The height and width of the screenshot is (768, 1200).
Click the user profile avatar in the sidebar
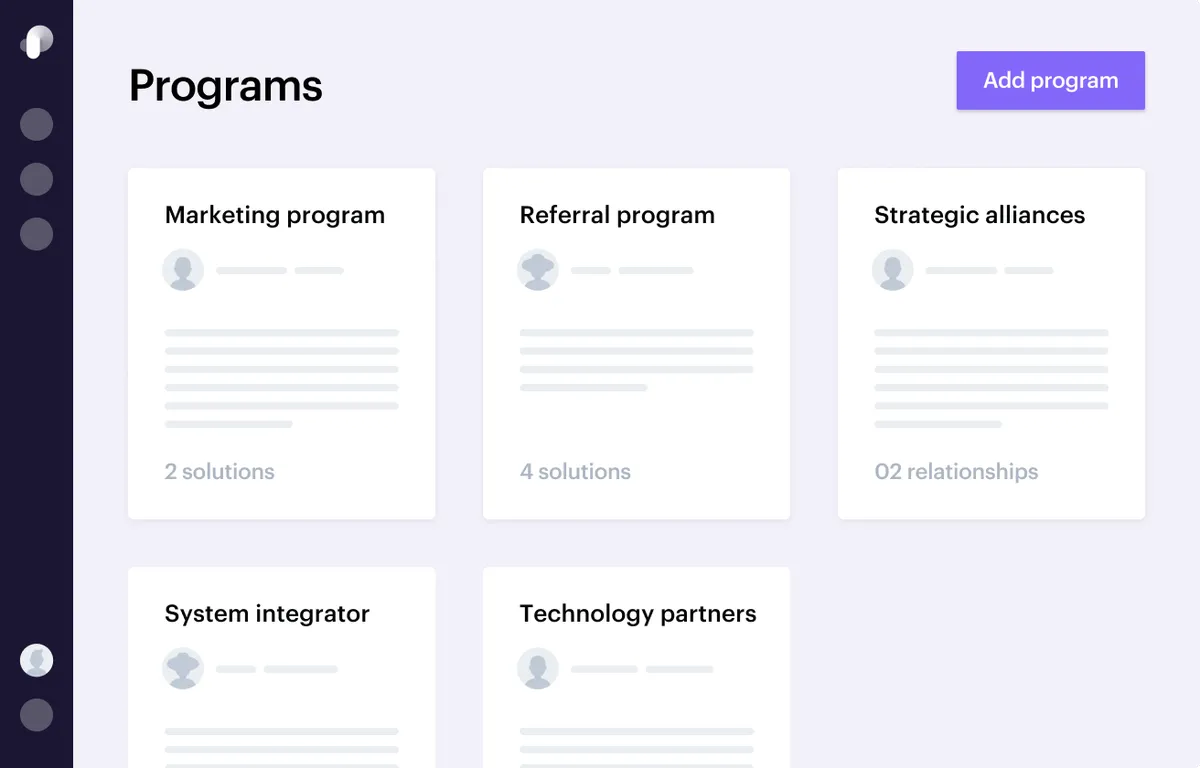[x=36, y=660]
